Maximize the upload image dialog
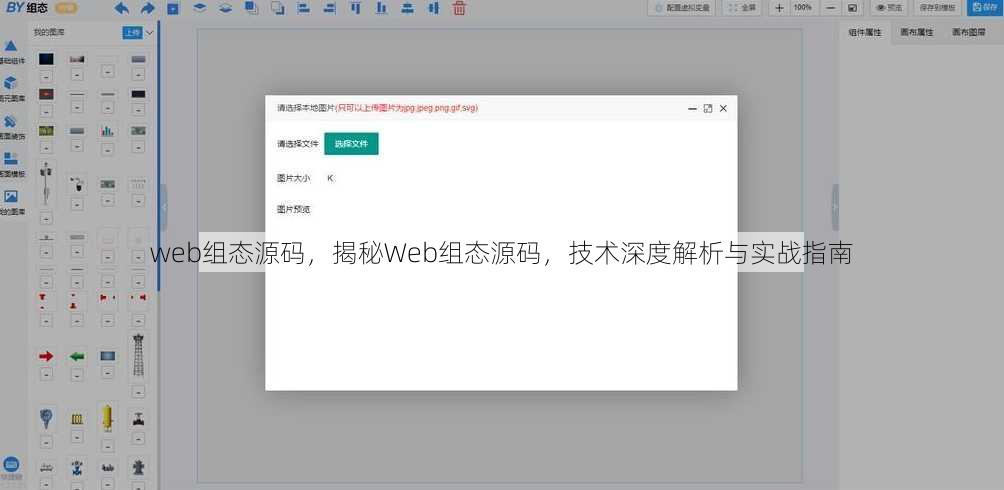Screen dimensions: 1004x490 (x=708, y=109)
